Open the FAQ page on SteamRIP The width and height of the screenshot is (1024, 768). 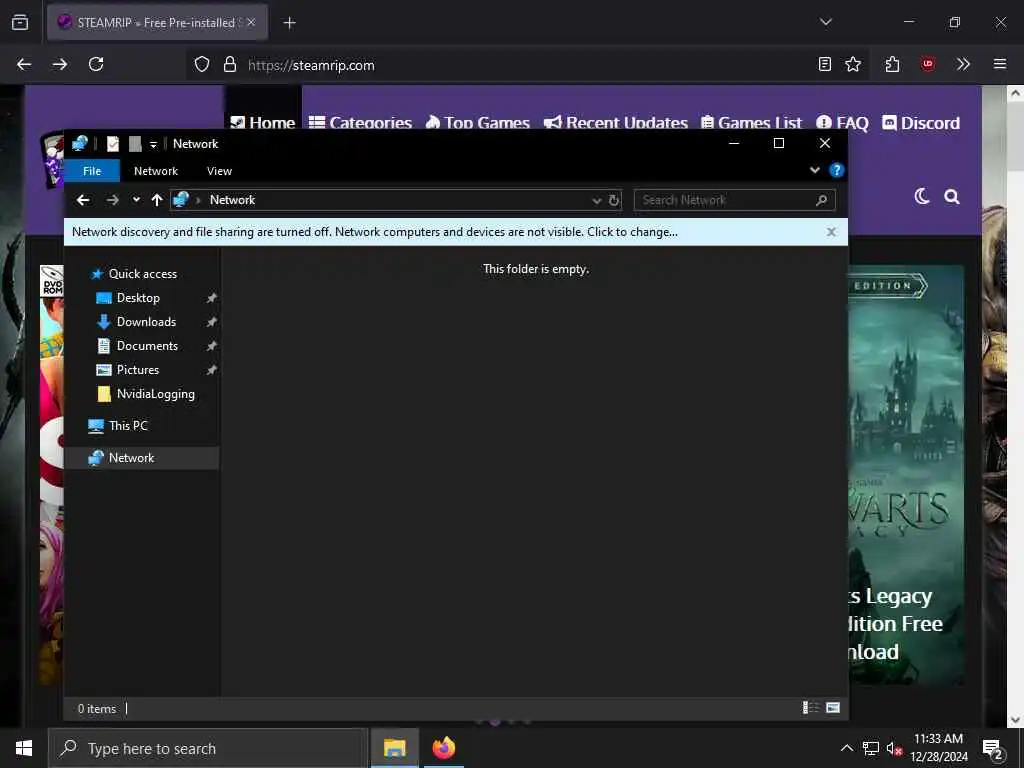(842, 123)
